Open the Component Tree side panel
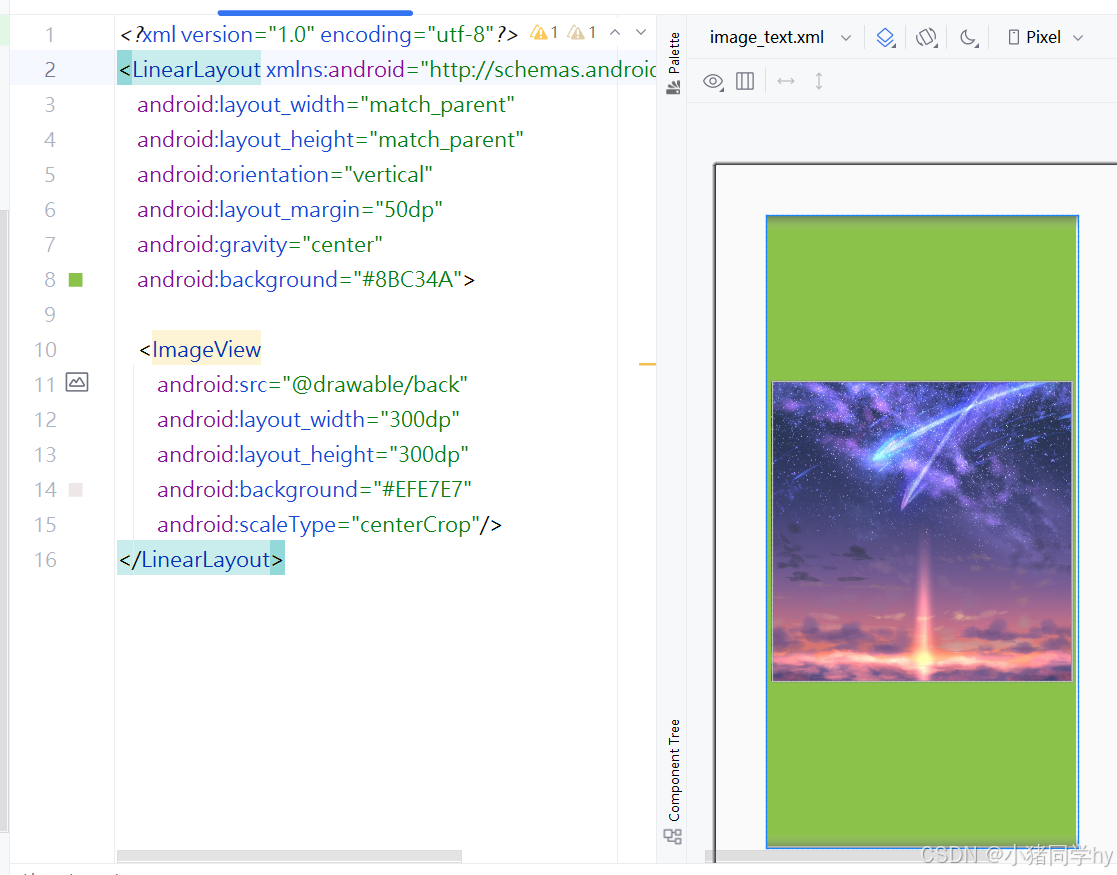Viewport: 1117px width, 875px height. click(673, 781)
